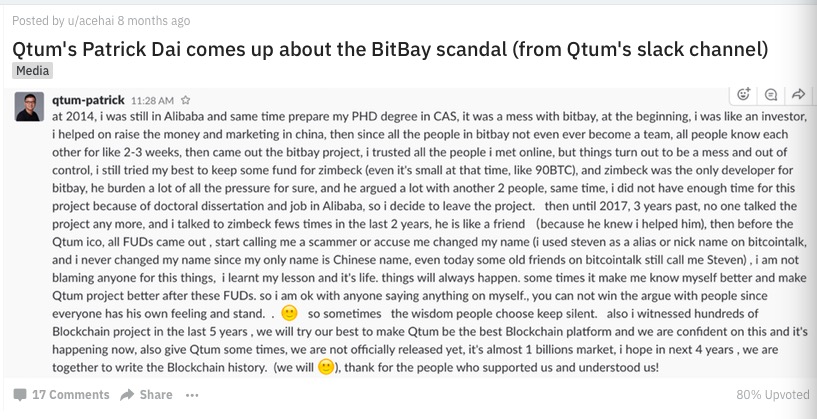
Task: Click the 11:28 AM timestamp
Action: [152, 101]
